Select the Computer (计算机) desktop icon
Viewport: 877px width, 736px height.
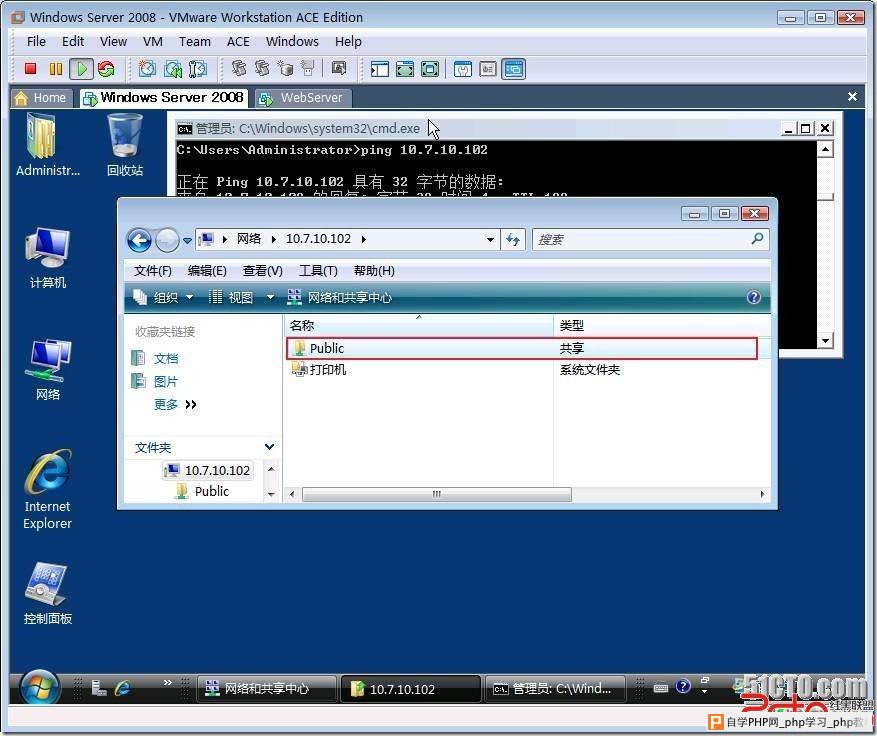(48, 258)
